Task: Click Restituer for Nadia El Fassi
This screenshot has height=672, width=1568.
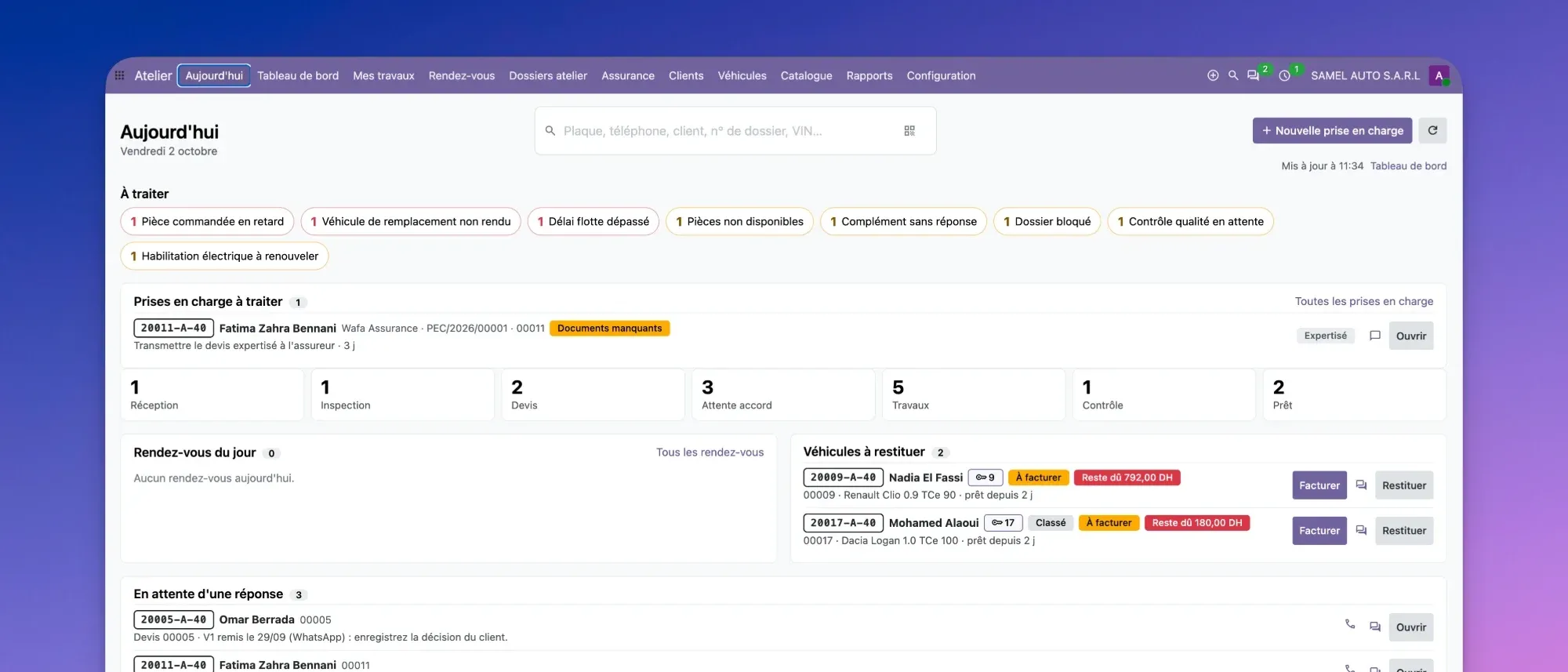Action: (x=1404, y=485)
